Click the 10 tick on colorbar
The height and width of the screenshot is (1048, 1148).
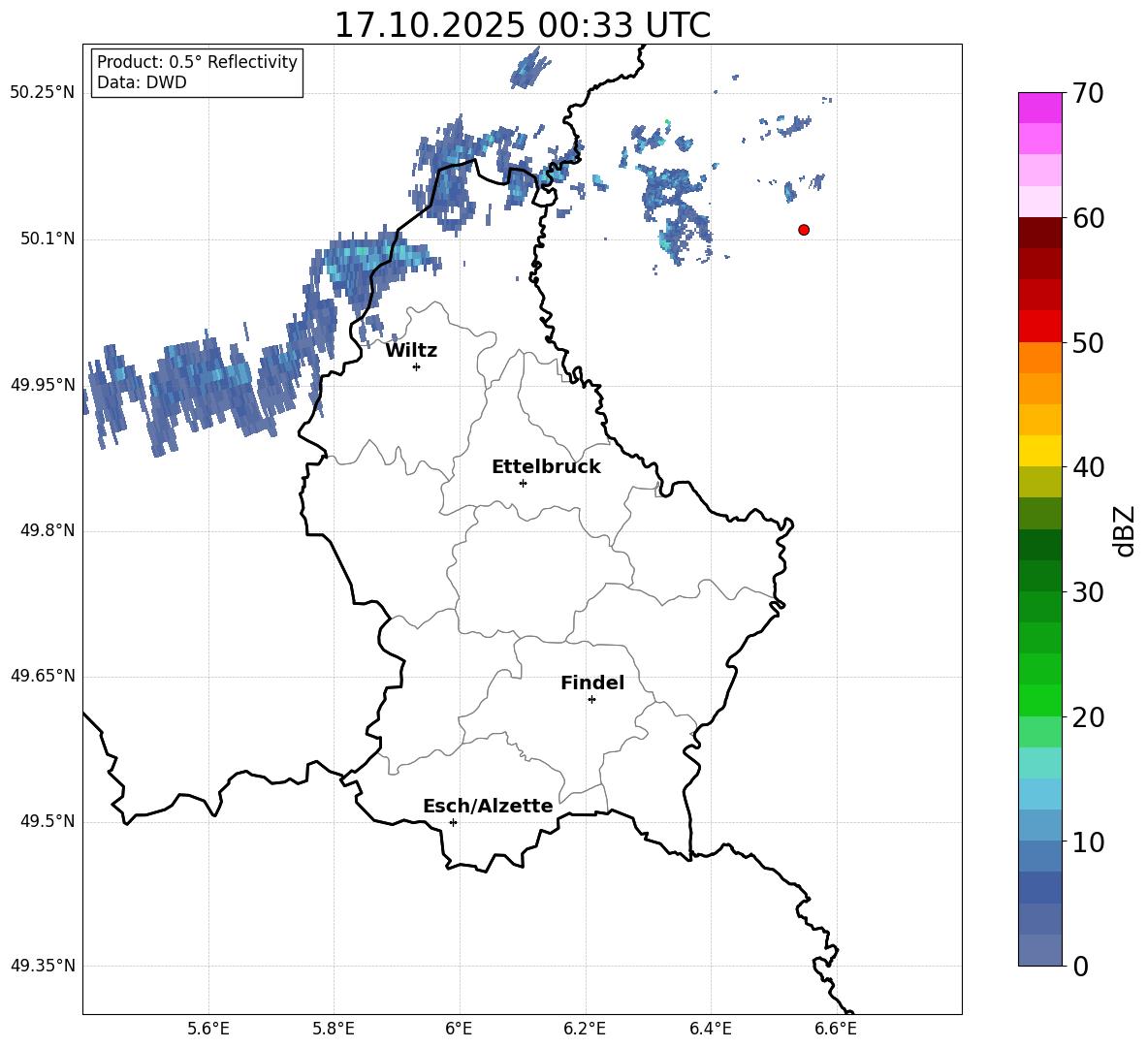pyautogui.click(x=1088, y=842)
